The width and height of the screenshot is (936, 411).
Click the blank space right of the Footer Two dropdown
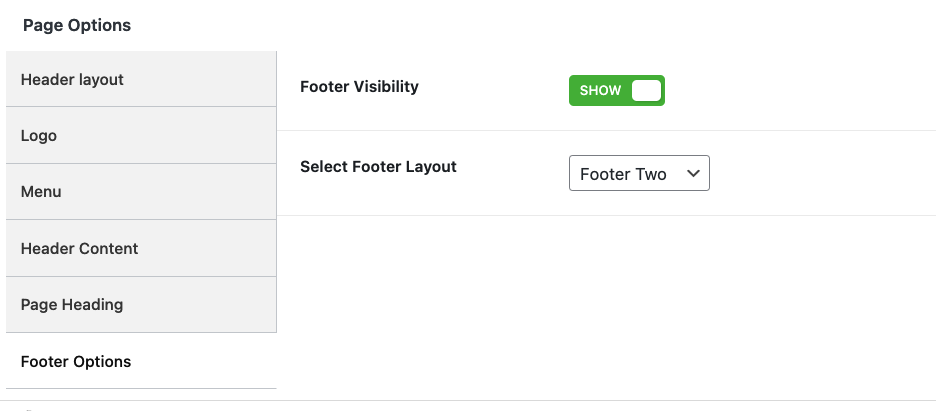point(820,173)
